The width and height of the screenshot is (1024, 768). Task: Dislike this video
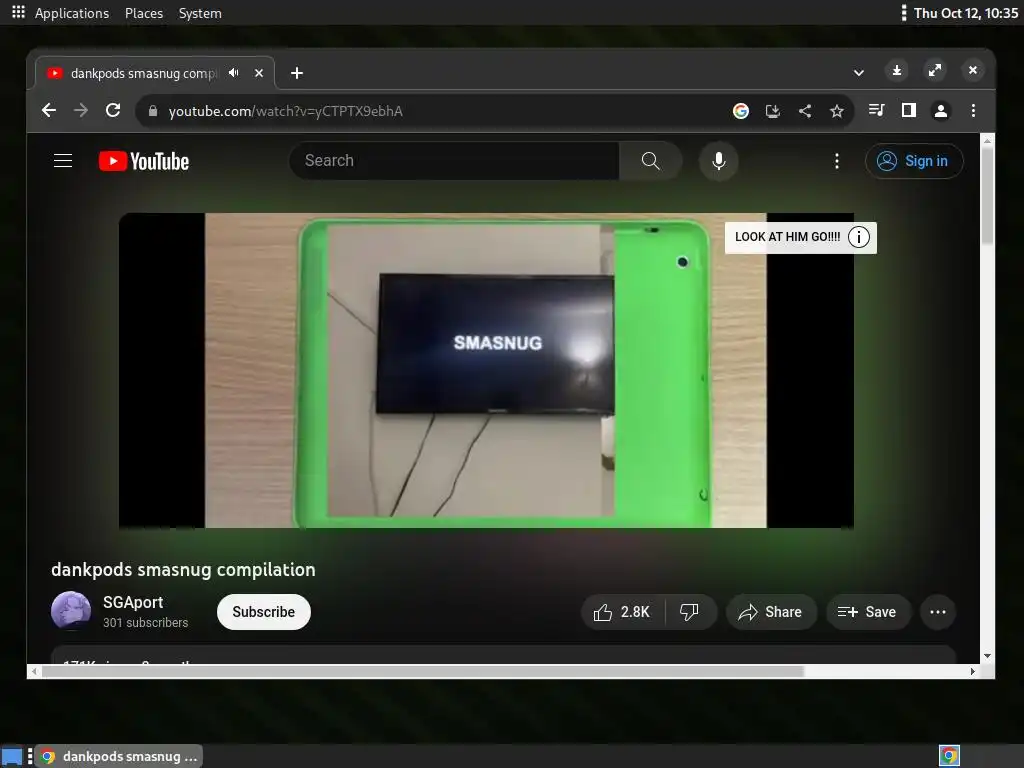(690, 612)
